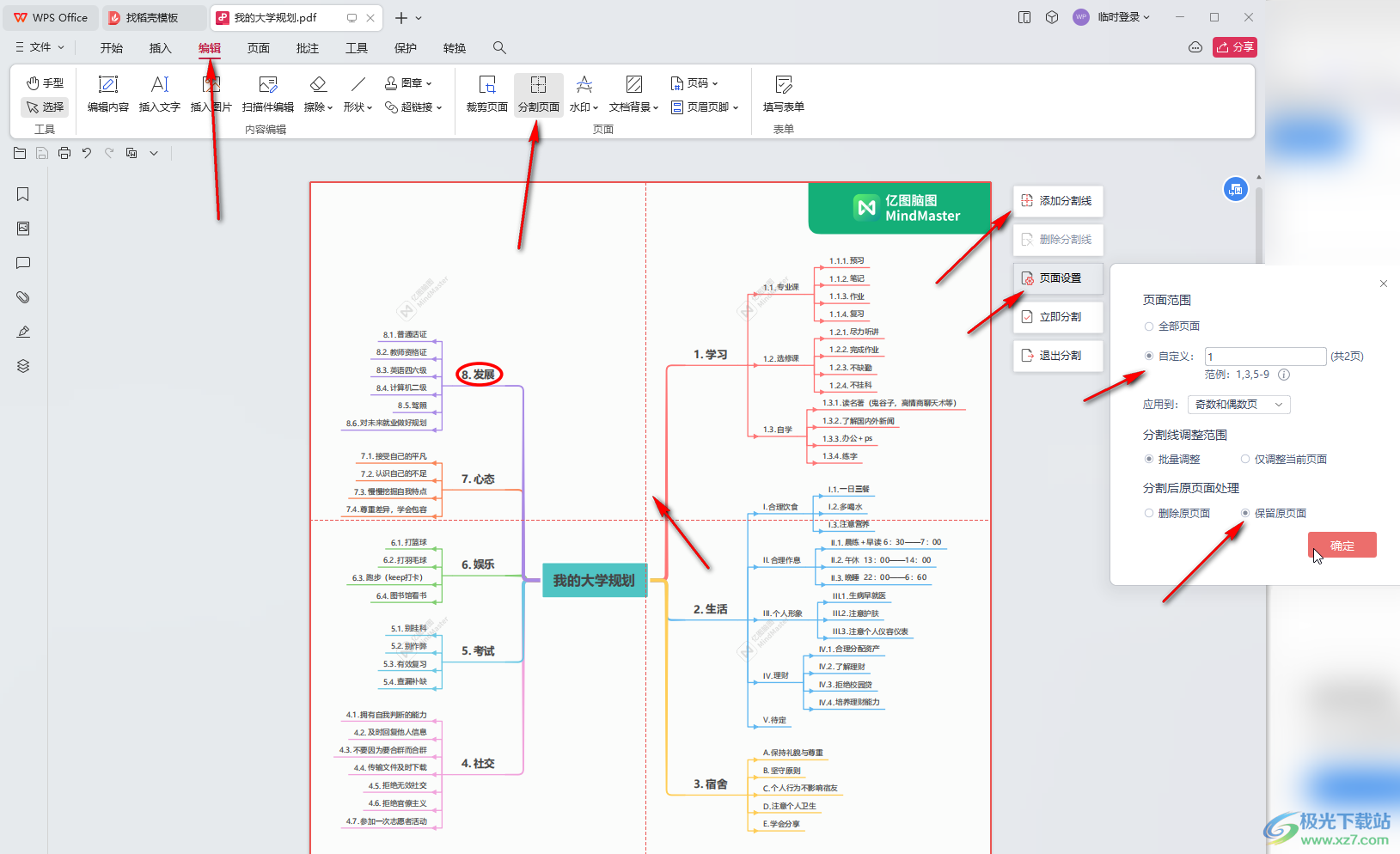The width and height of the screenshot is (1400, 854).
Task: Switch to the 转换 (Convert) tab
Action: 455,48
